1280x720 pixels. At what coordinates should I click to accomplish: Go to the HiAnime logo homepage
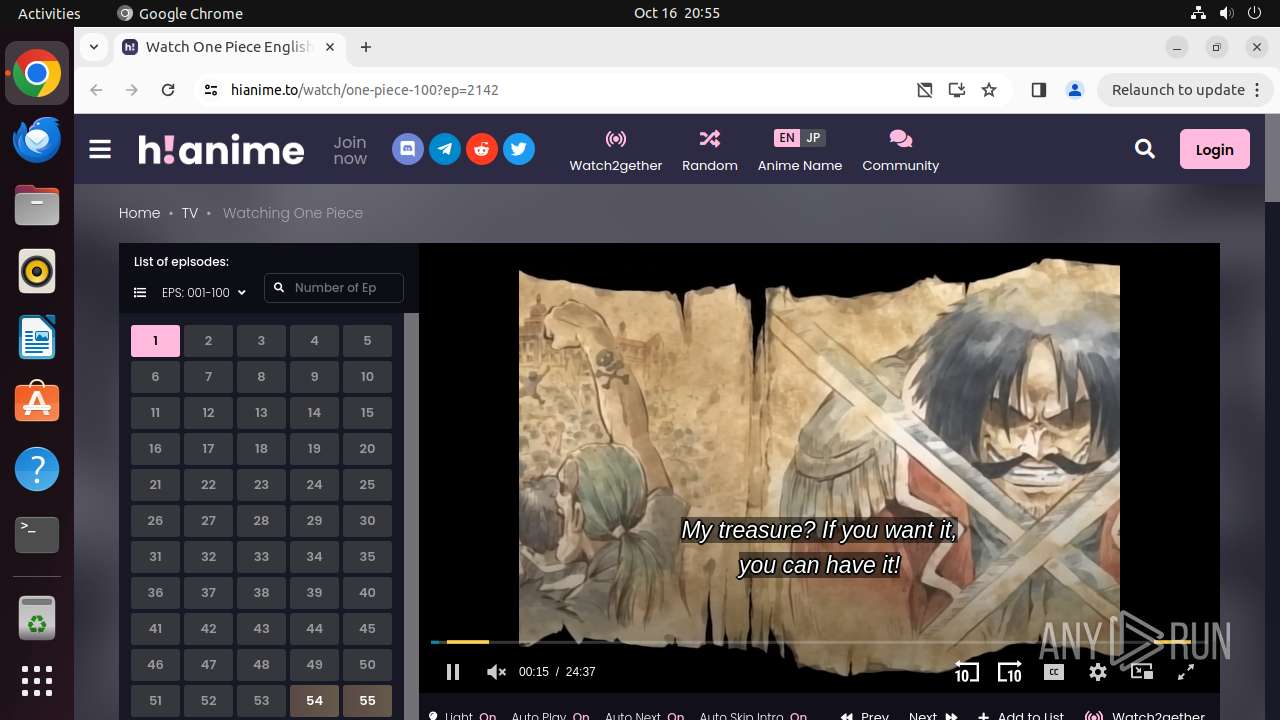point(221,150)
